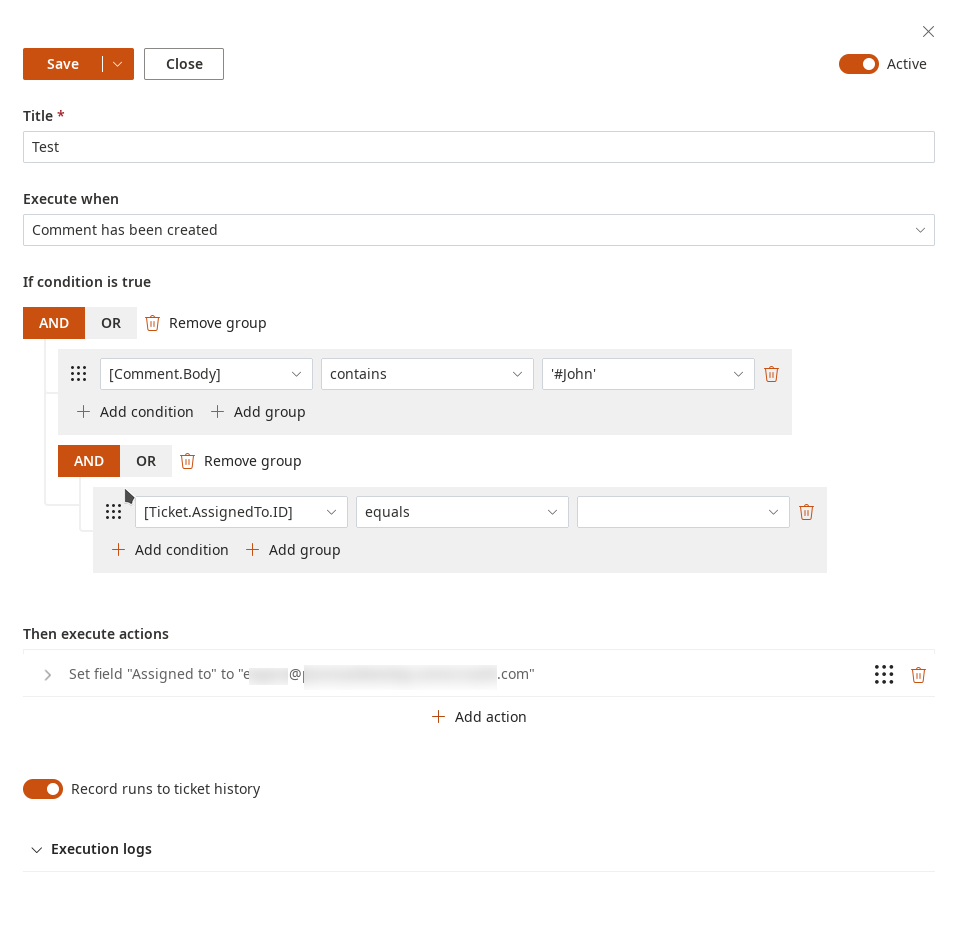Delete the Ticket.AssignedTo.ID condition row

coord(806,512)
